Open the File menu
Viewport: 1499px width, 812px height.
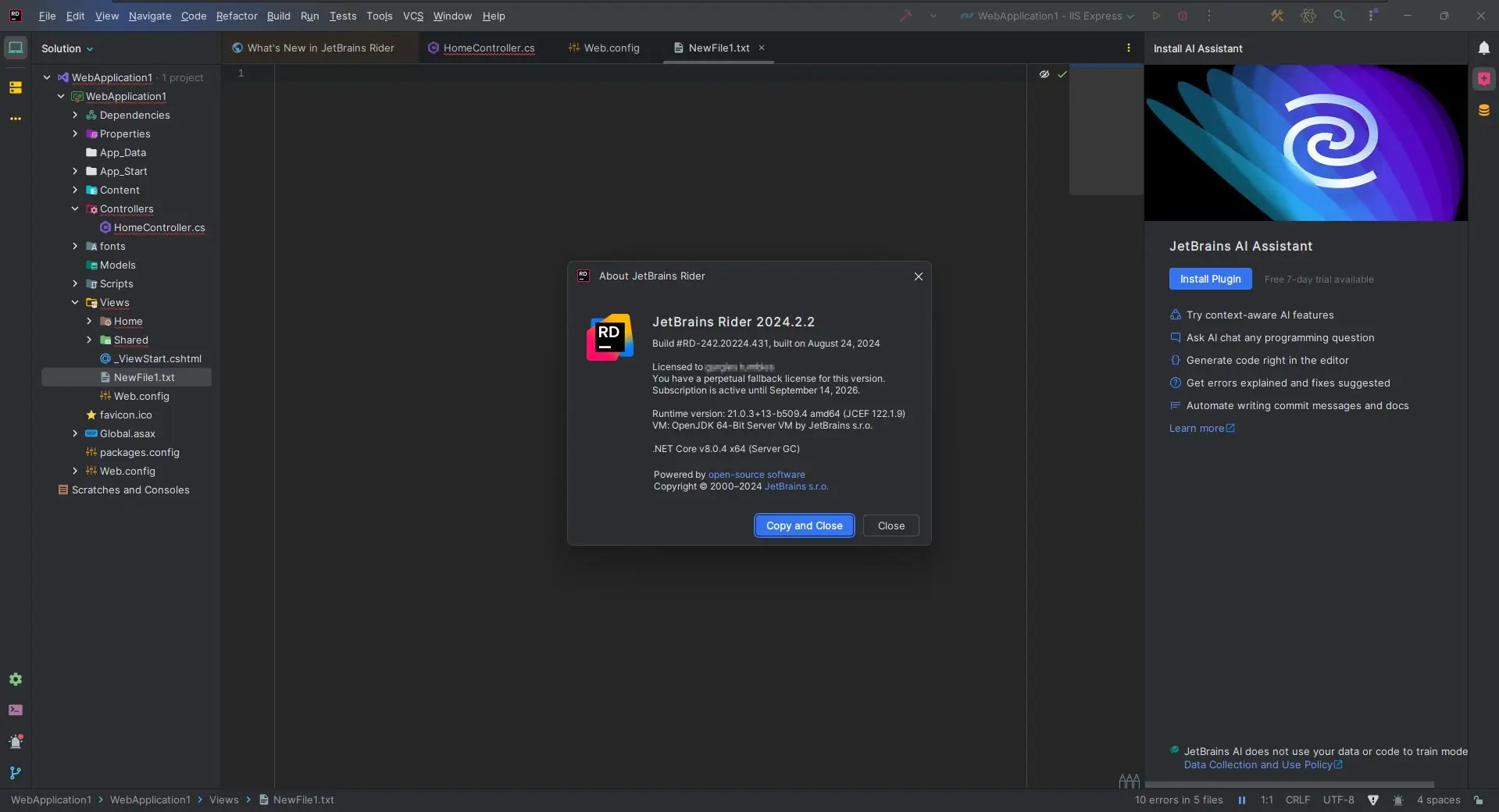[47, 16]
